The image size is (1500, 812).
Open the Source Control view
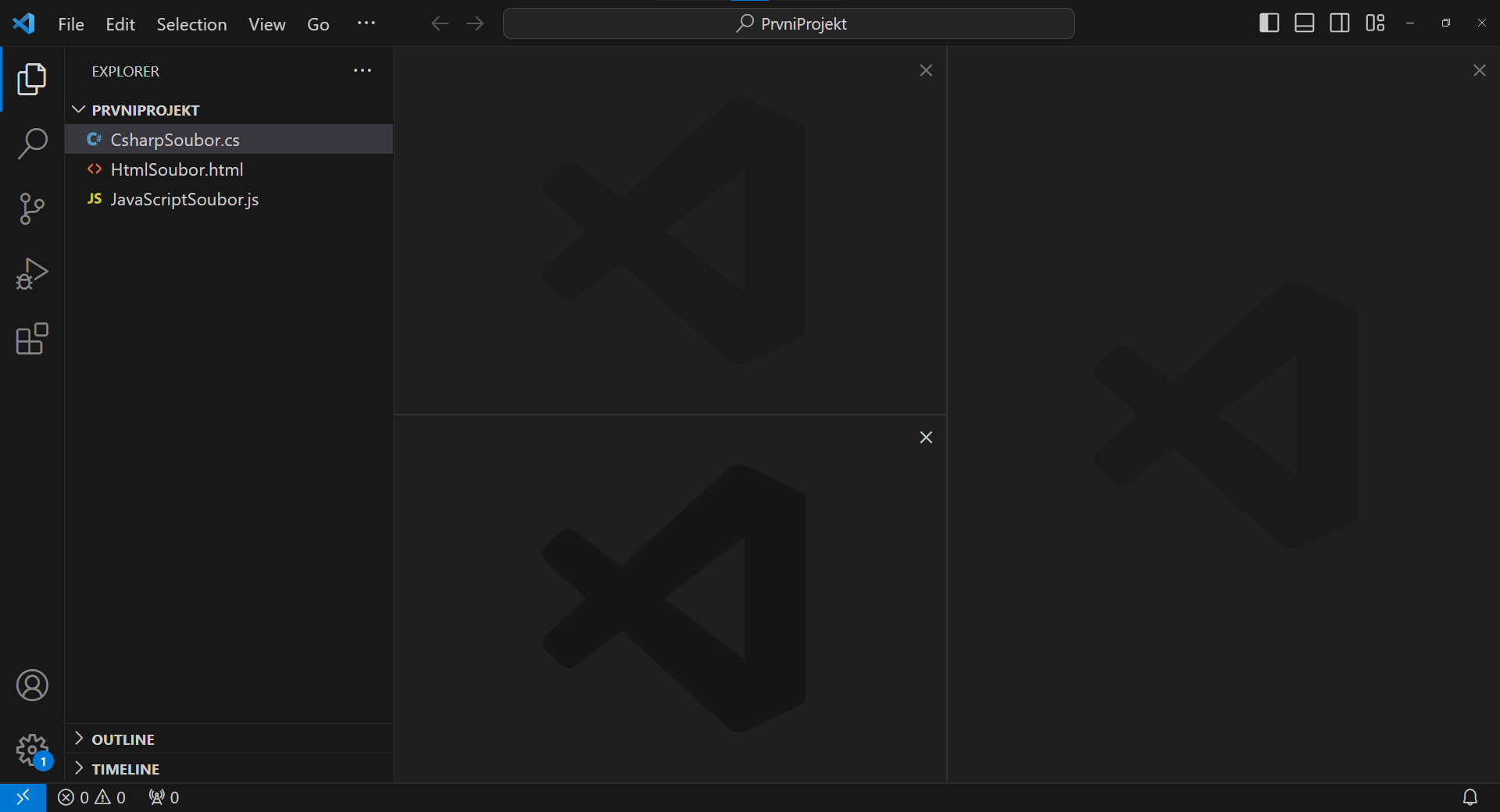31,208
